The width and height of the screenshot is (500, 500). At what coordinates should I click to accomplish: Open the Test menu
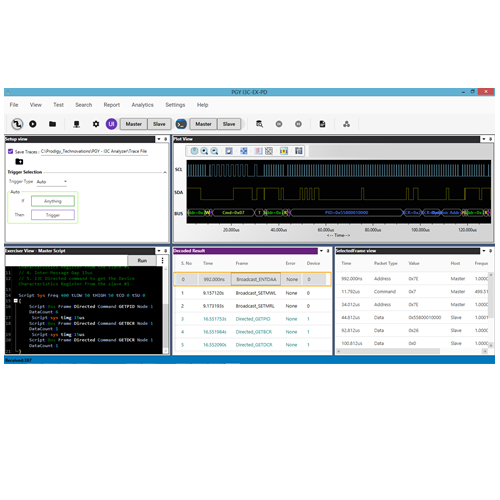coord(58,105)
